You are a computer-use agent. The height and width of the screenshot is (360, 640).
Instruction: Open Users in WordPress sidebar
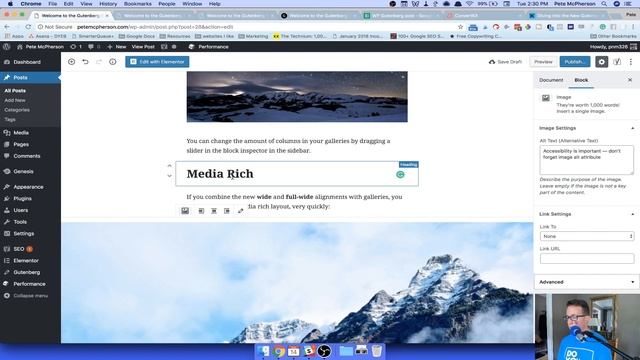coord(21,210)
